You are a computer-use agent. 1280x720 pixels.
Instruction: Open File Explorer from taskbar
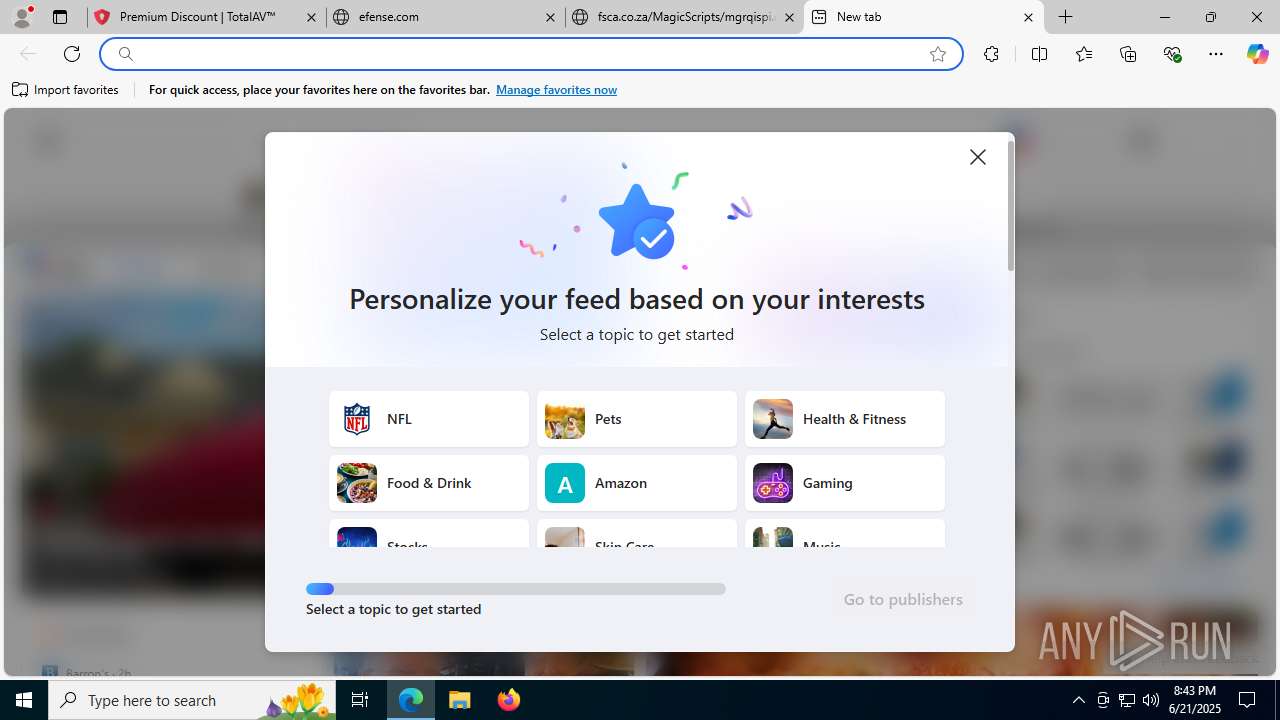pos(460,700)
